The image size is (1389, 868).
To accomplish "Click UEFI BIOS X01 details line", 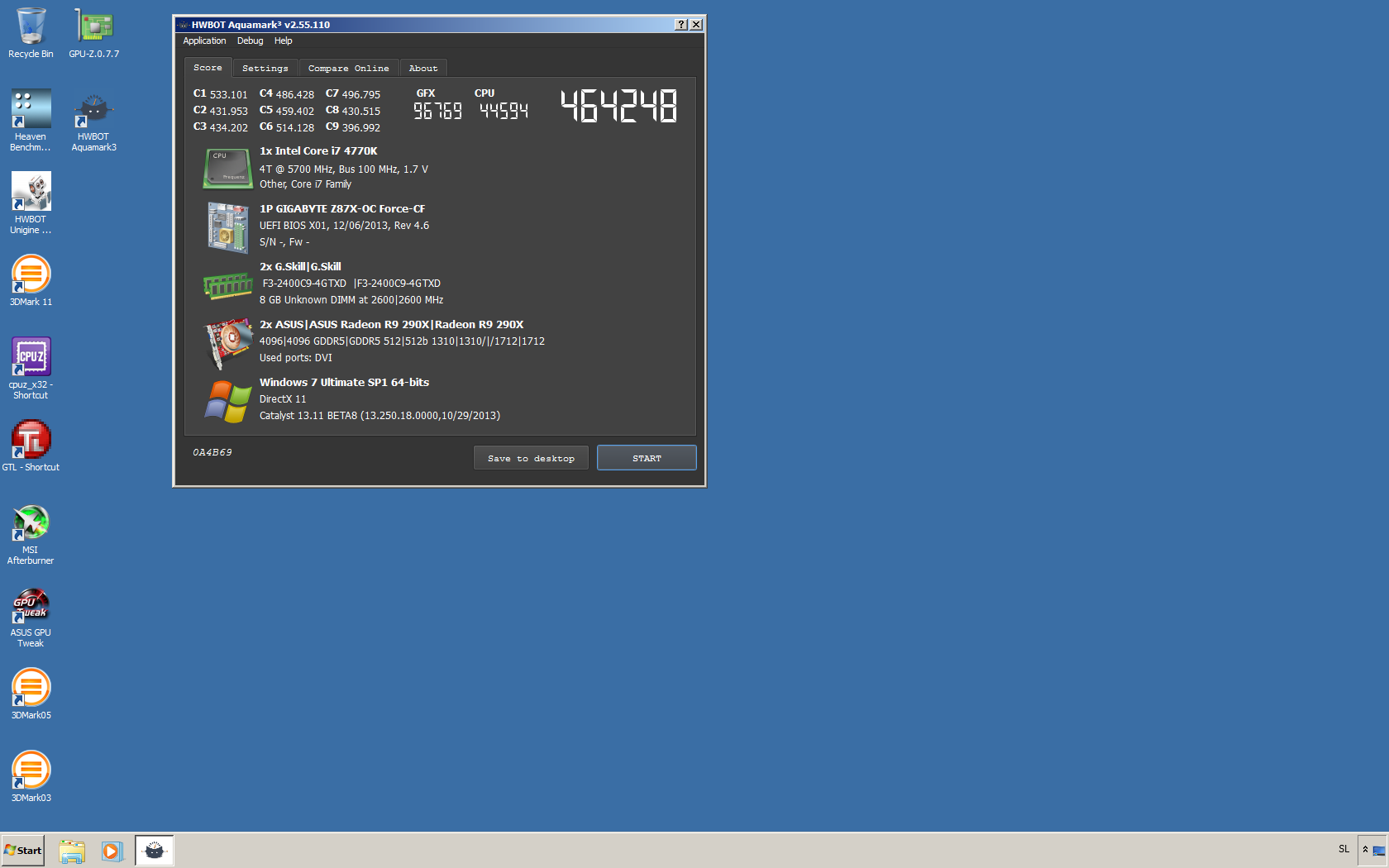I will coord(344,226).
